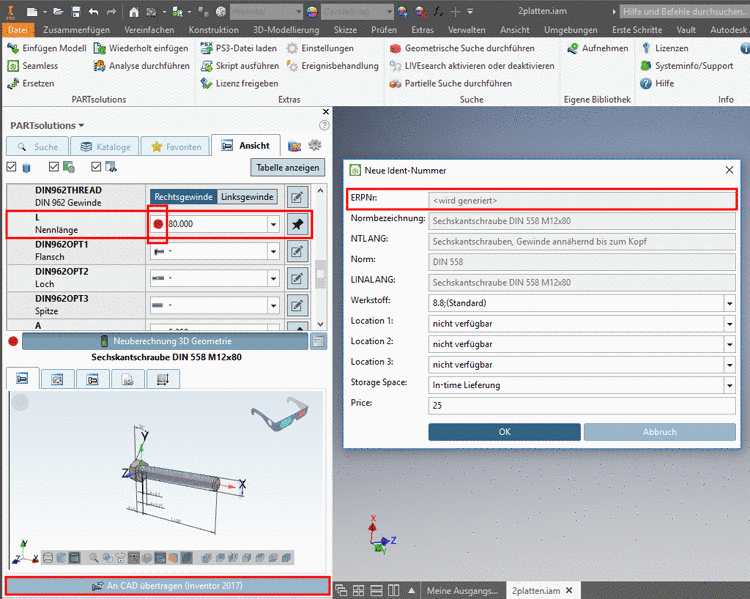The image size is (750, 599).
Task: Click the magnifier zoom icon in preview toolbar
Action: click(x=94, y=557)
